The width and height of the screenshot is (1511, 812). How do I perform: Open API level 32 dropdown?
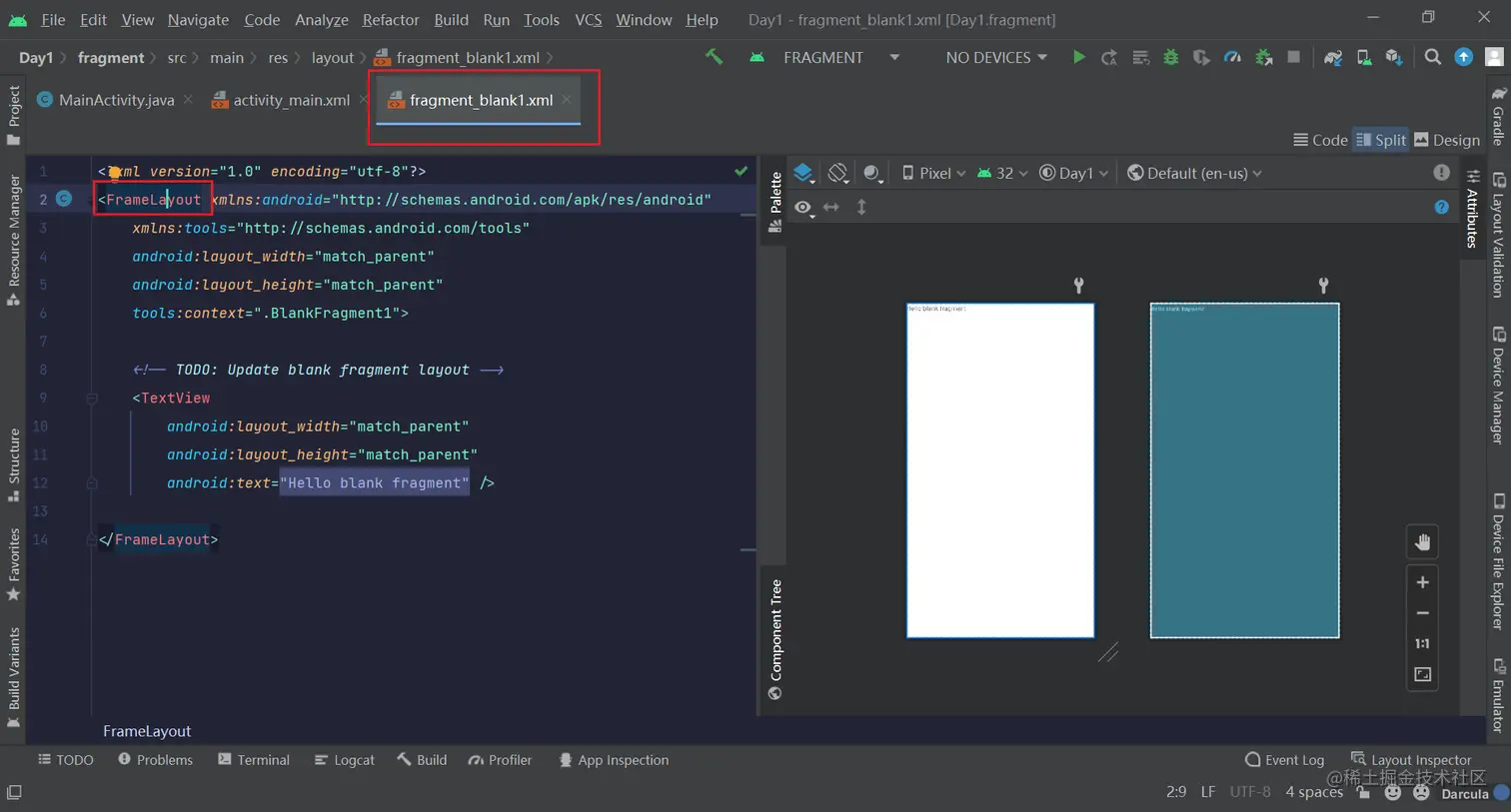pos(1002,173)
